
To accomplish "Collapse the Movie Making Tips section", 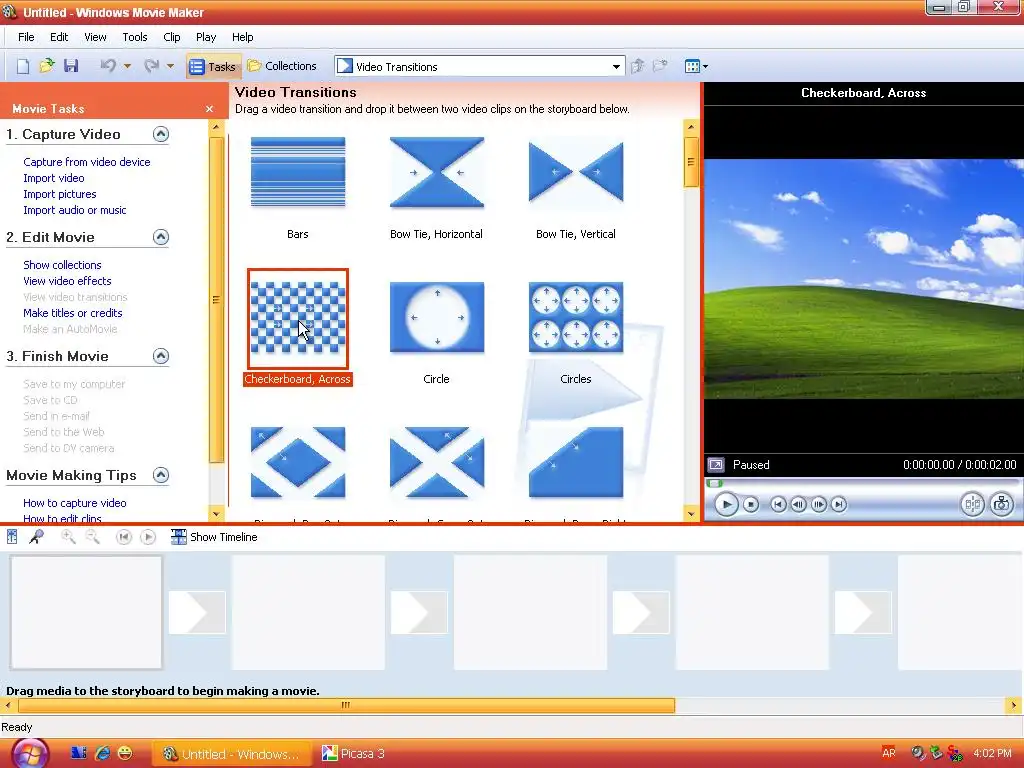I will click(x=161, y=475).
